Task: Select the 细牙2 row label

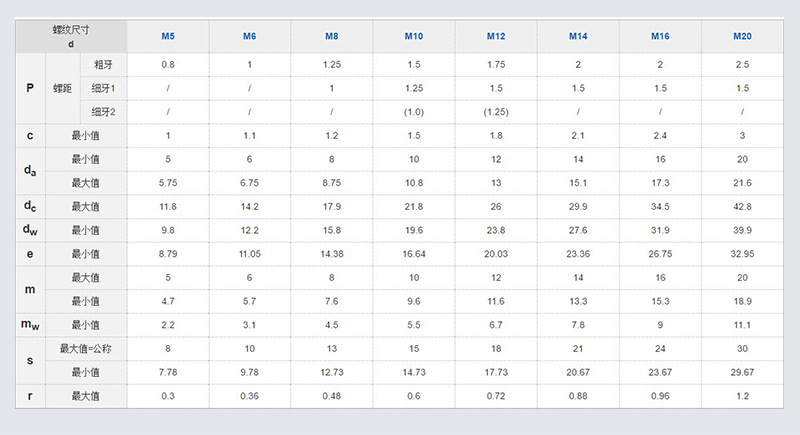Action: point(103,112)
